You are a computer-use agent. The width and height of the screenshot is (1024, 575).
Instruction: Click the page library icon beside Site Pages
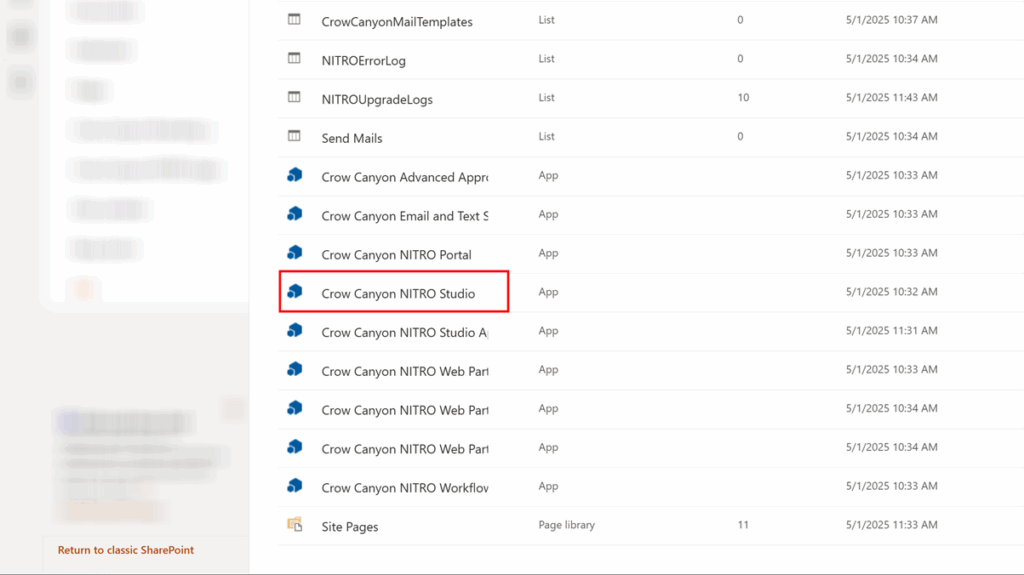pos(295,525)
